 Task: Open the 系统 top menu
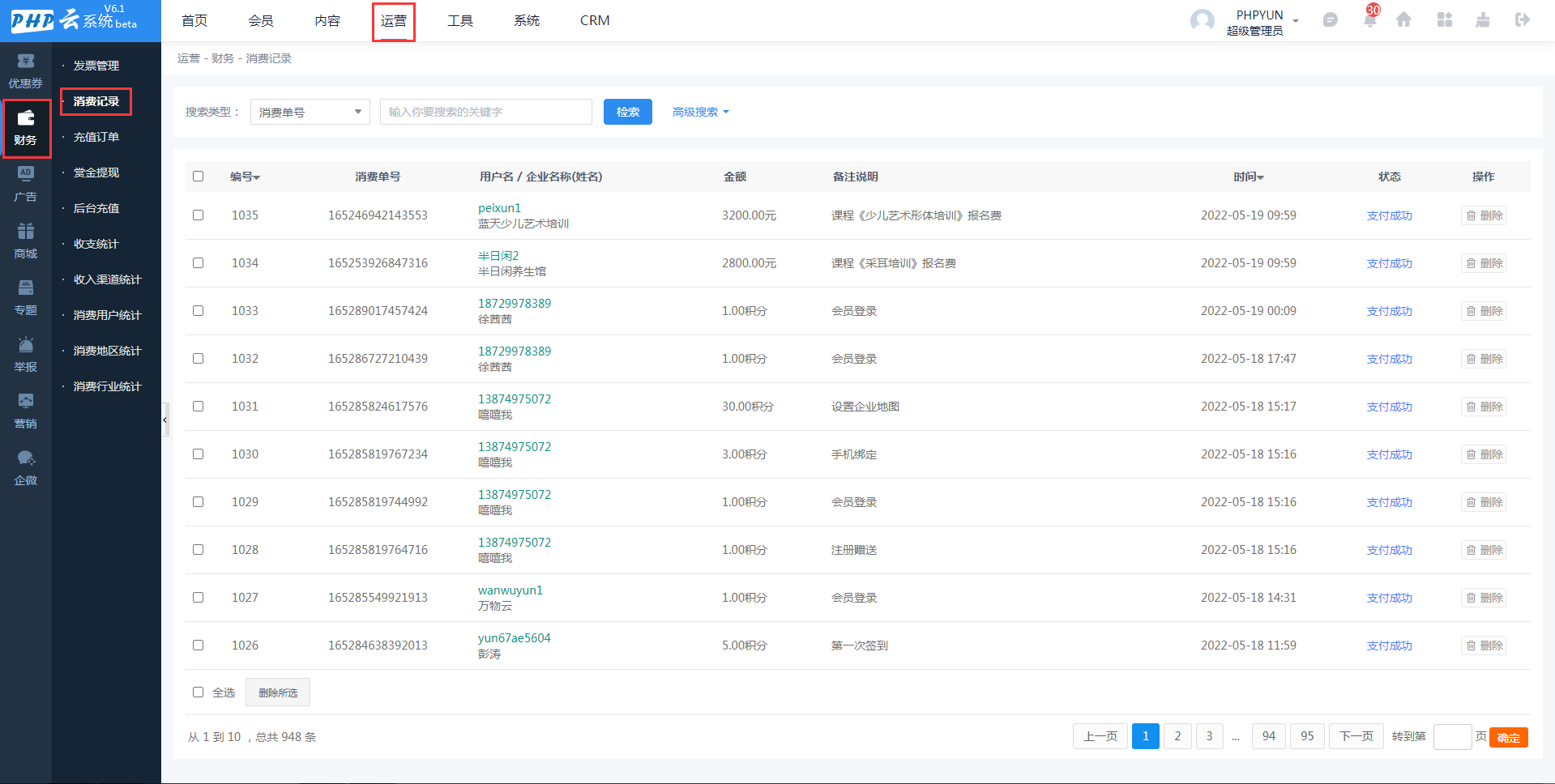527,20
